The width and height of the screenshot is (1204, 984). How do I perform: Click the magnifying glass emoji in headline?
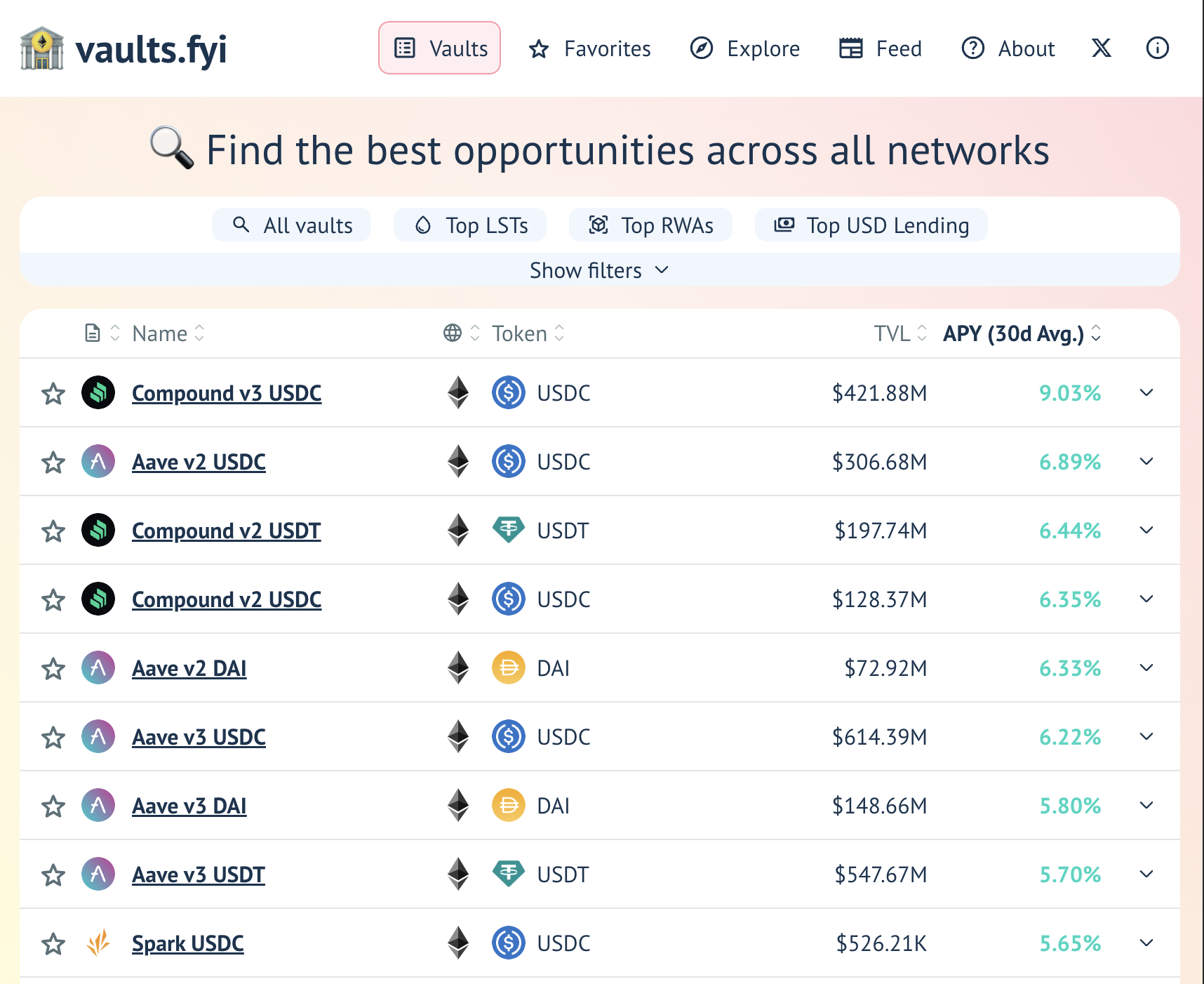tap(172, 148)
